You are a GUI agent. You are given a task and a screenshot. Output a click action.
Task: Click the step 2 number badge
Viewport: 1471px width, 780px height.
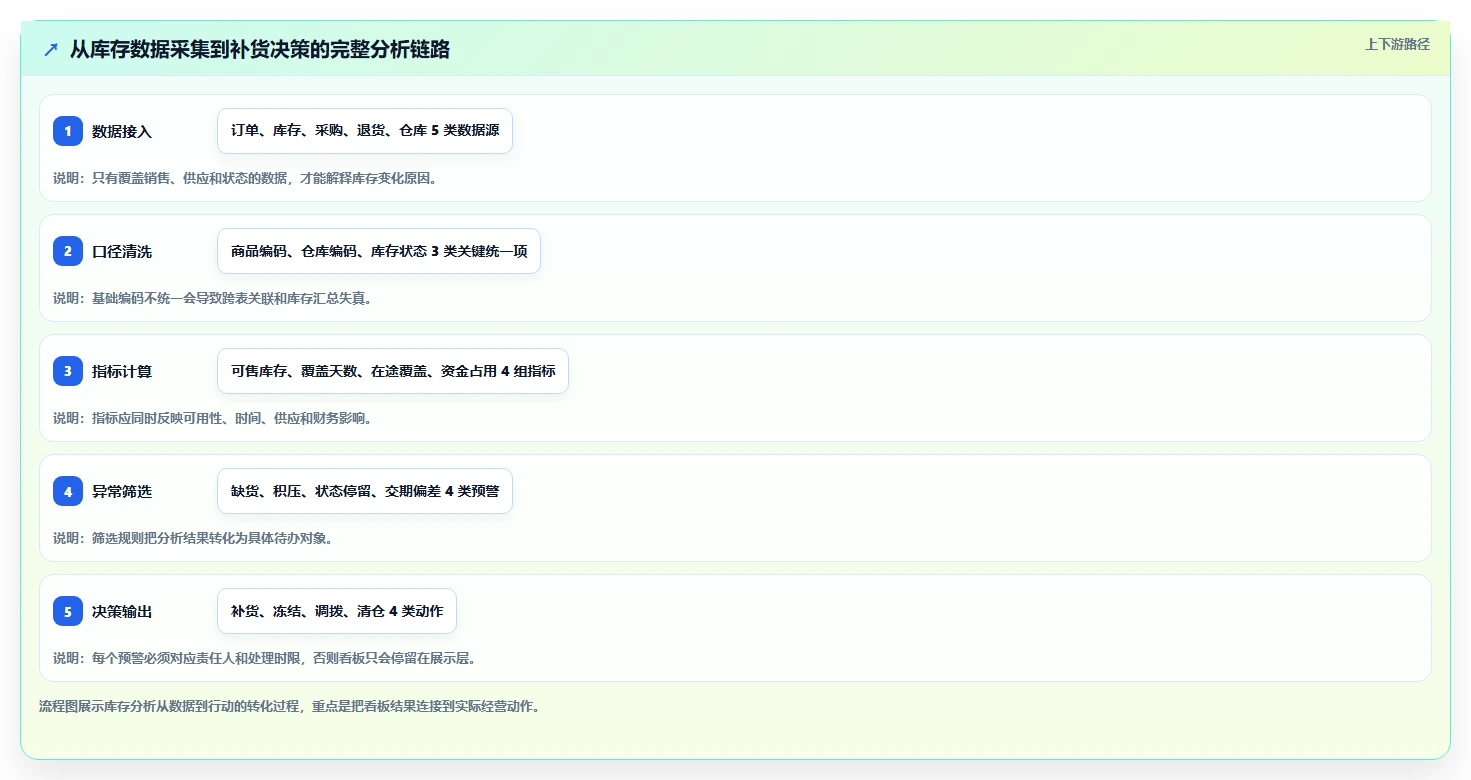[x=68, y=251]
